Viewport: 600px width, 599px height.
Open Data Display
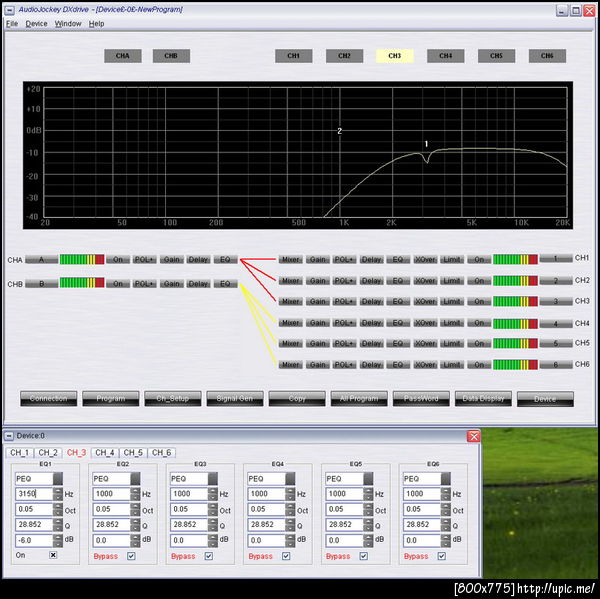click(x=483, y=399)
